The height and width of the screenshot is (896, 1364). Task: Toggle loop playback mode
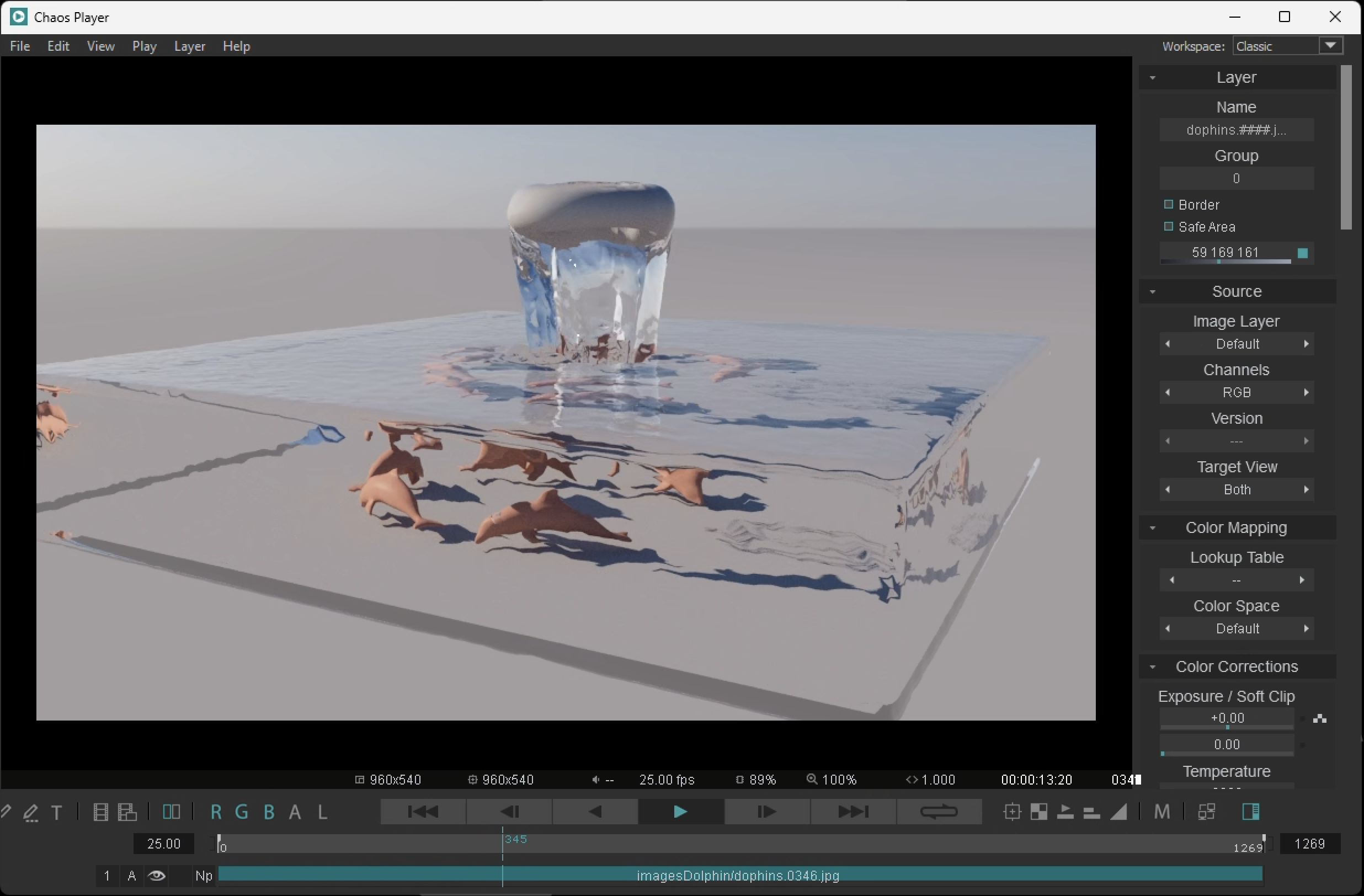938,812
